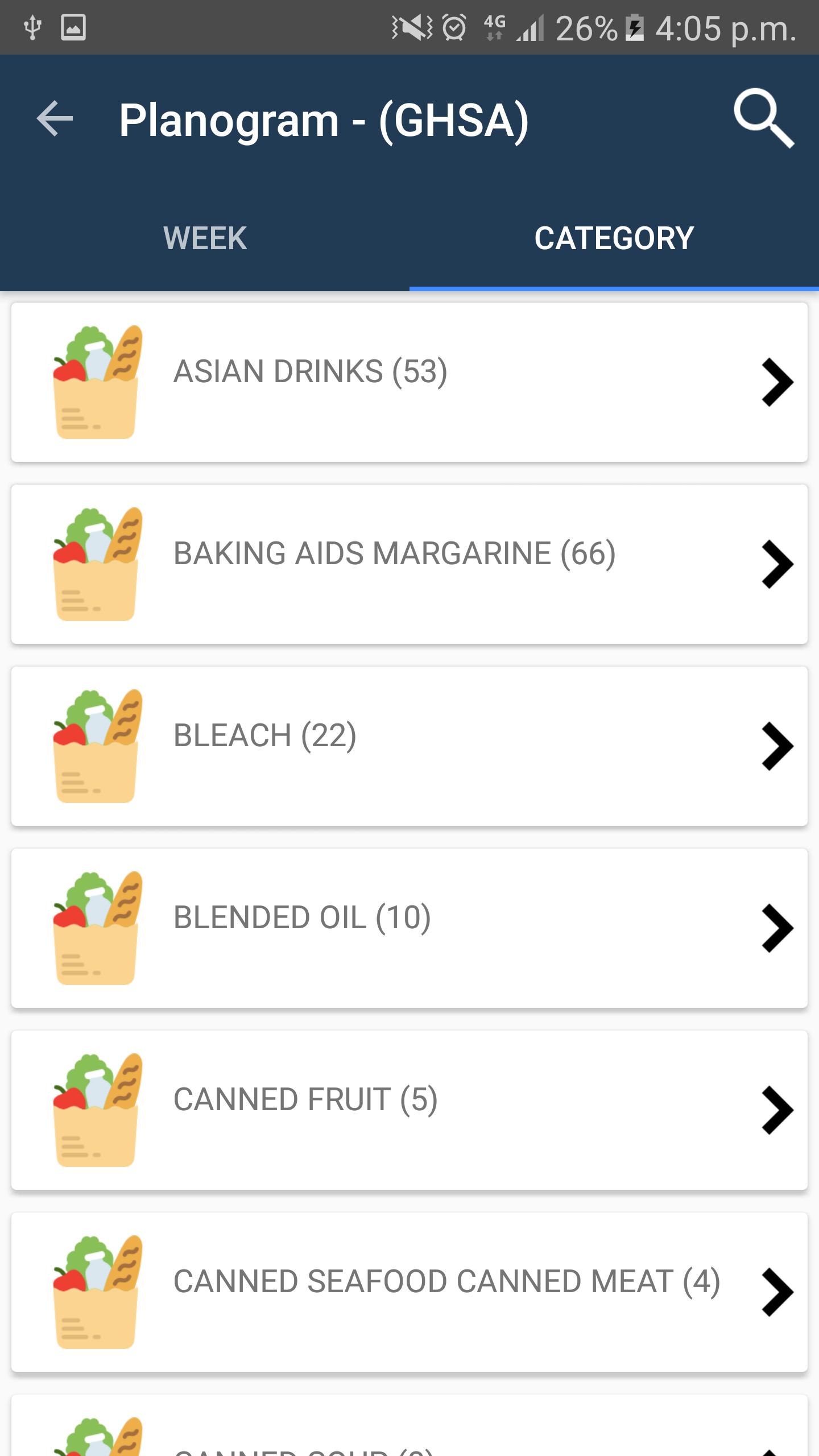
Task: Tap the Bleach grocery bag icon
Action: click(x=97, y=746)
